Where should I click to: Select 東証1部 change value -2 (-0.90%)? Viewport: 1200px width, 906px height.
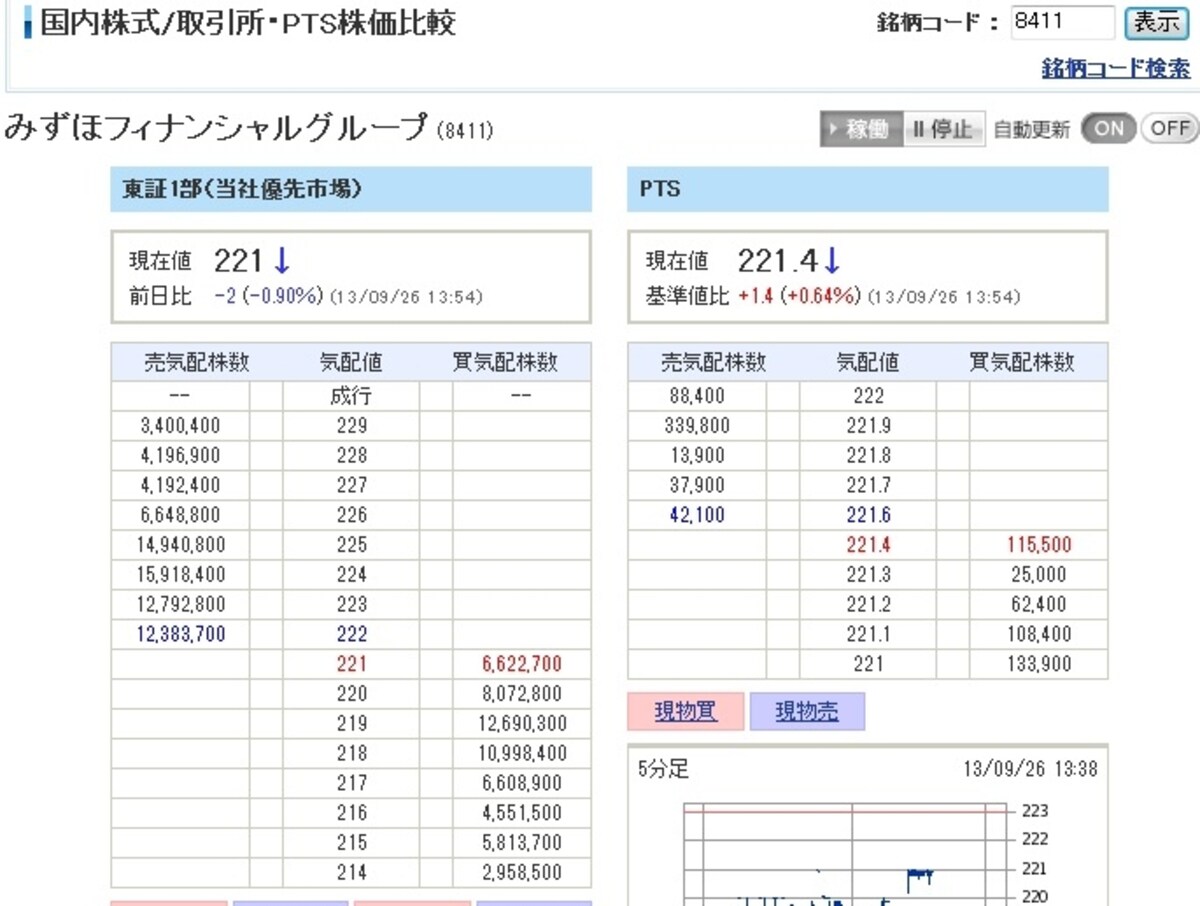pos(269,297)
